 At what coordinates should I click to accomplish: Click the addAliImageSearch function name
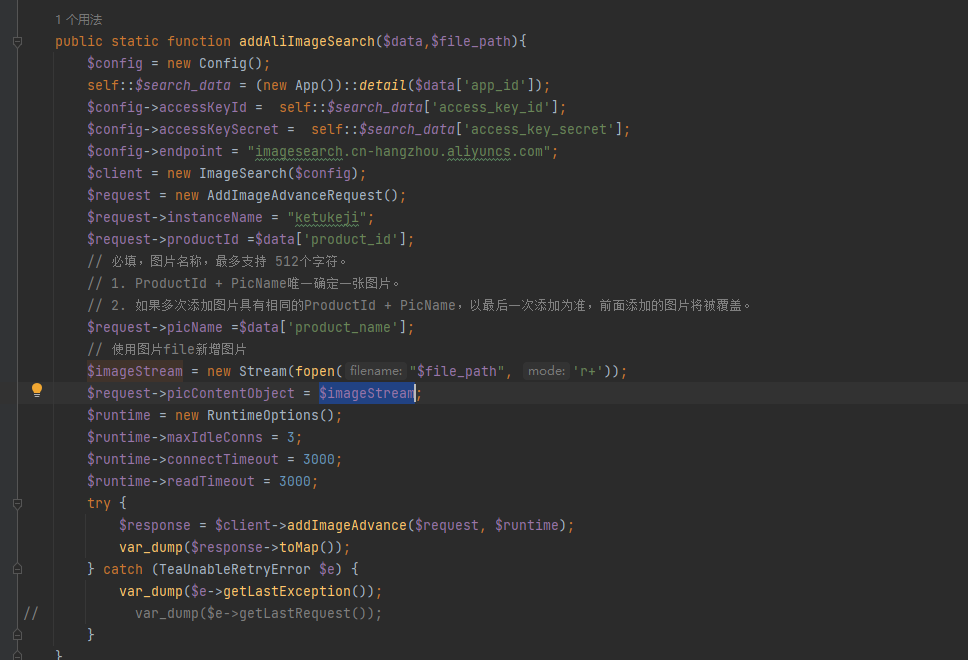click(x=307, y=41)
